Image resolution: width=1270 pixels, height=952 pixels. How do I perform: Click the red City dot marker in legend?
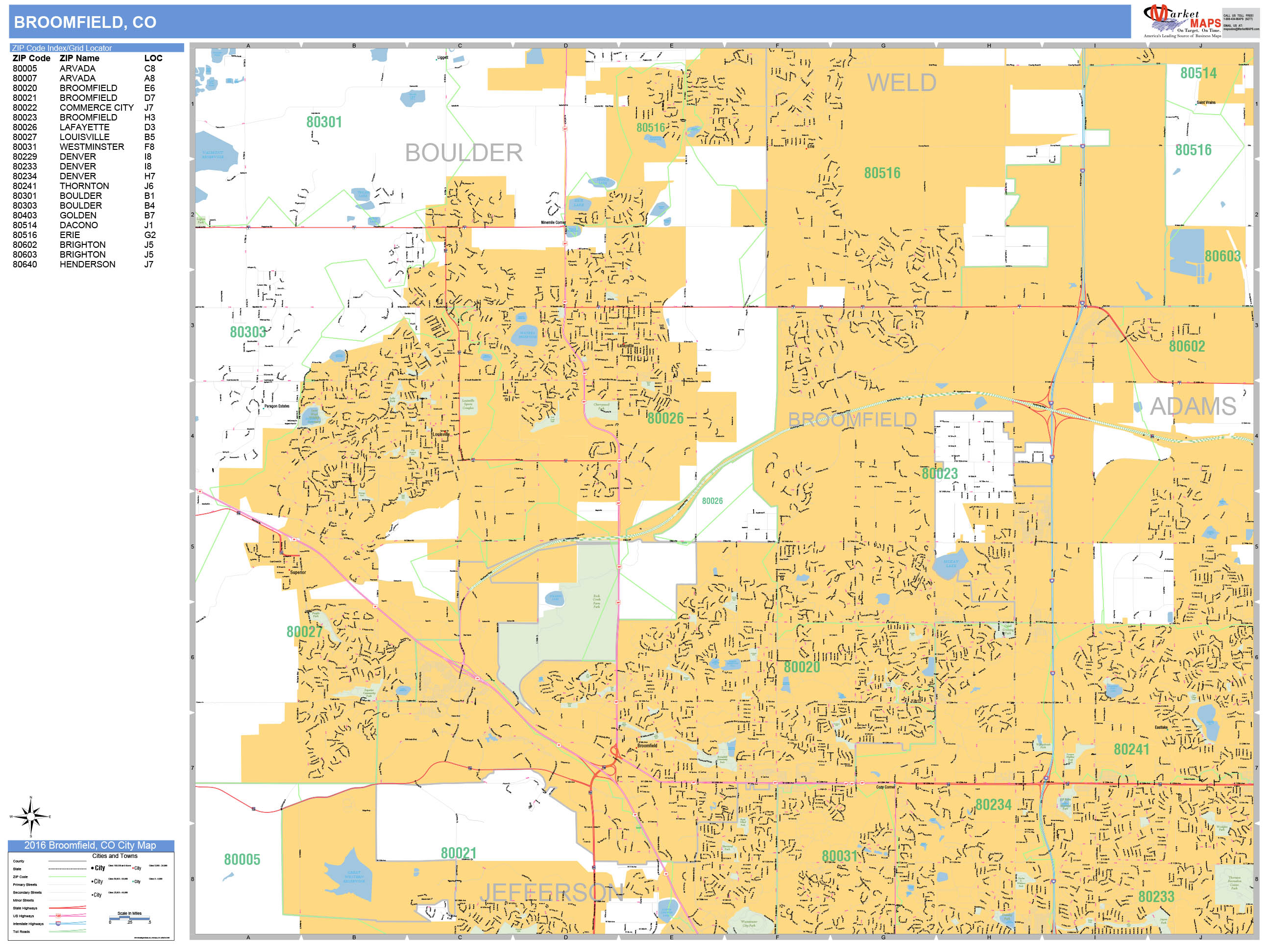[x=133, y=868]
